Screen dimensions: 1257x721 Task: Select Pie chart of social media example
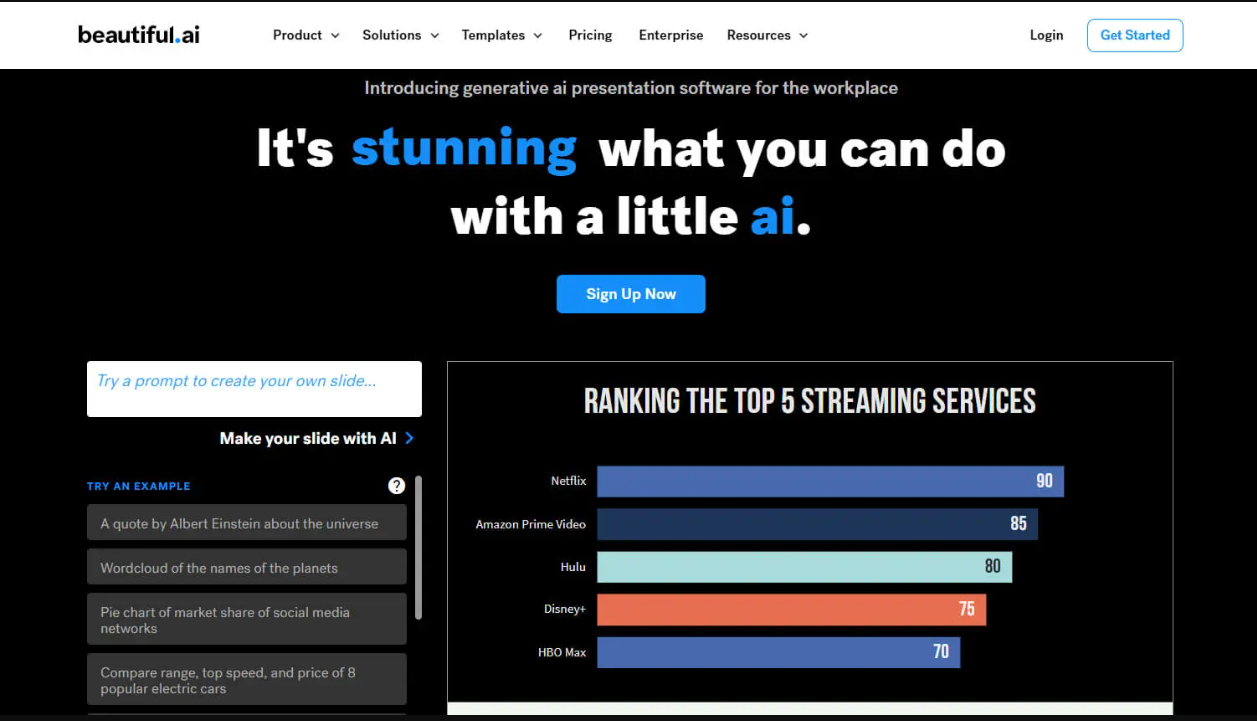247,620
